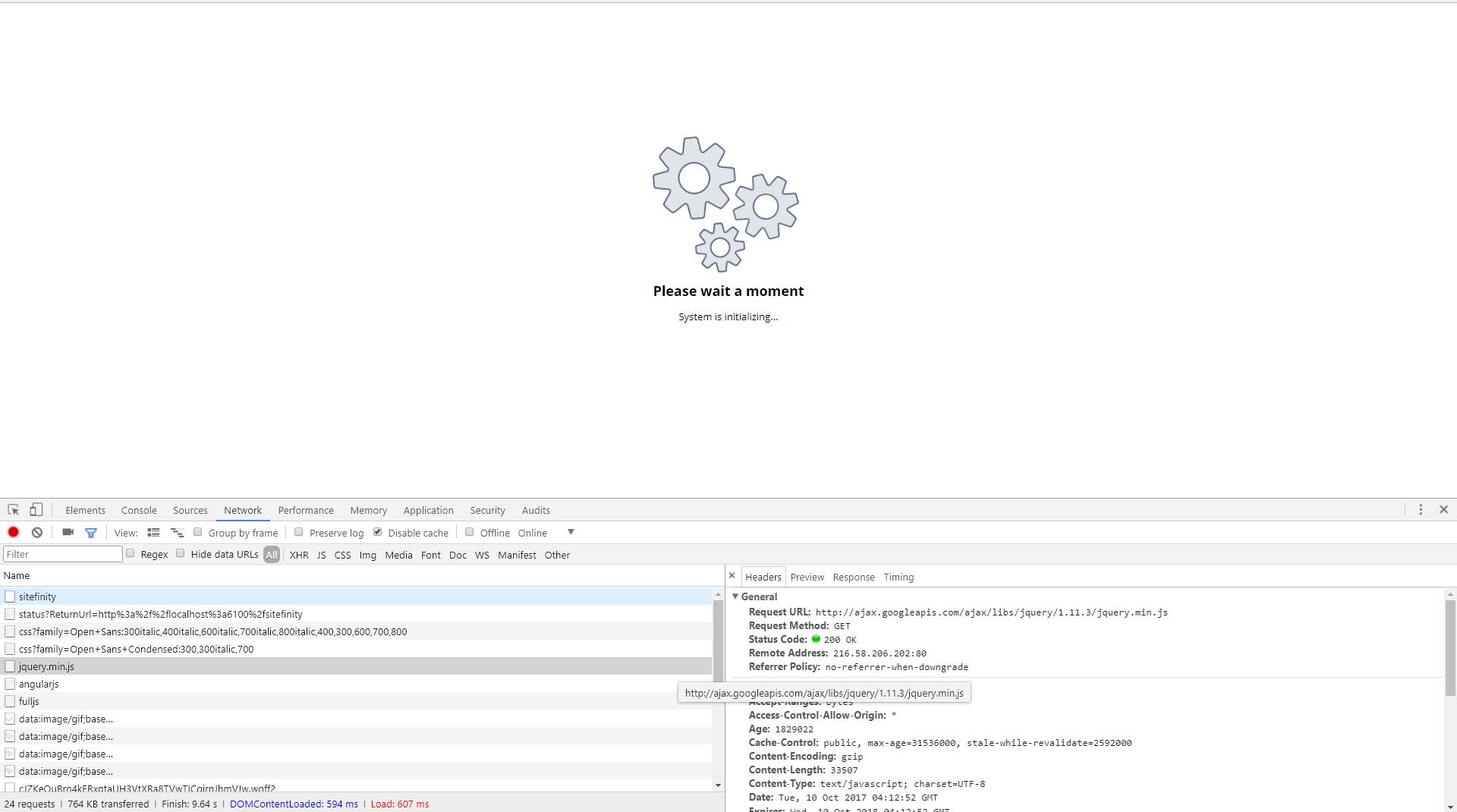
Task: Switch to the Audits tab
Action: tap(536, 510)
